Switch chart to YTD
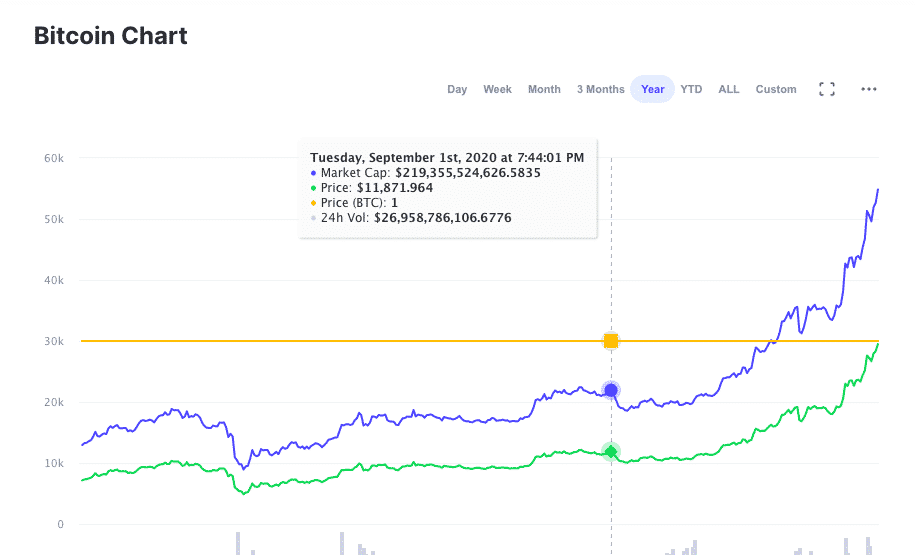 691,89
